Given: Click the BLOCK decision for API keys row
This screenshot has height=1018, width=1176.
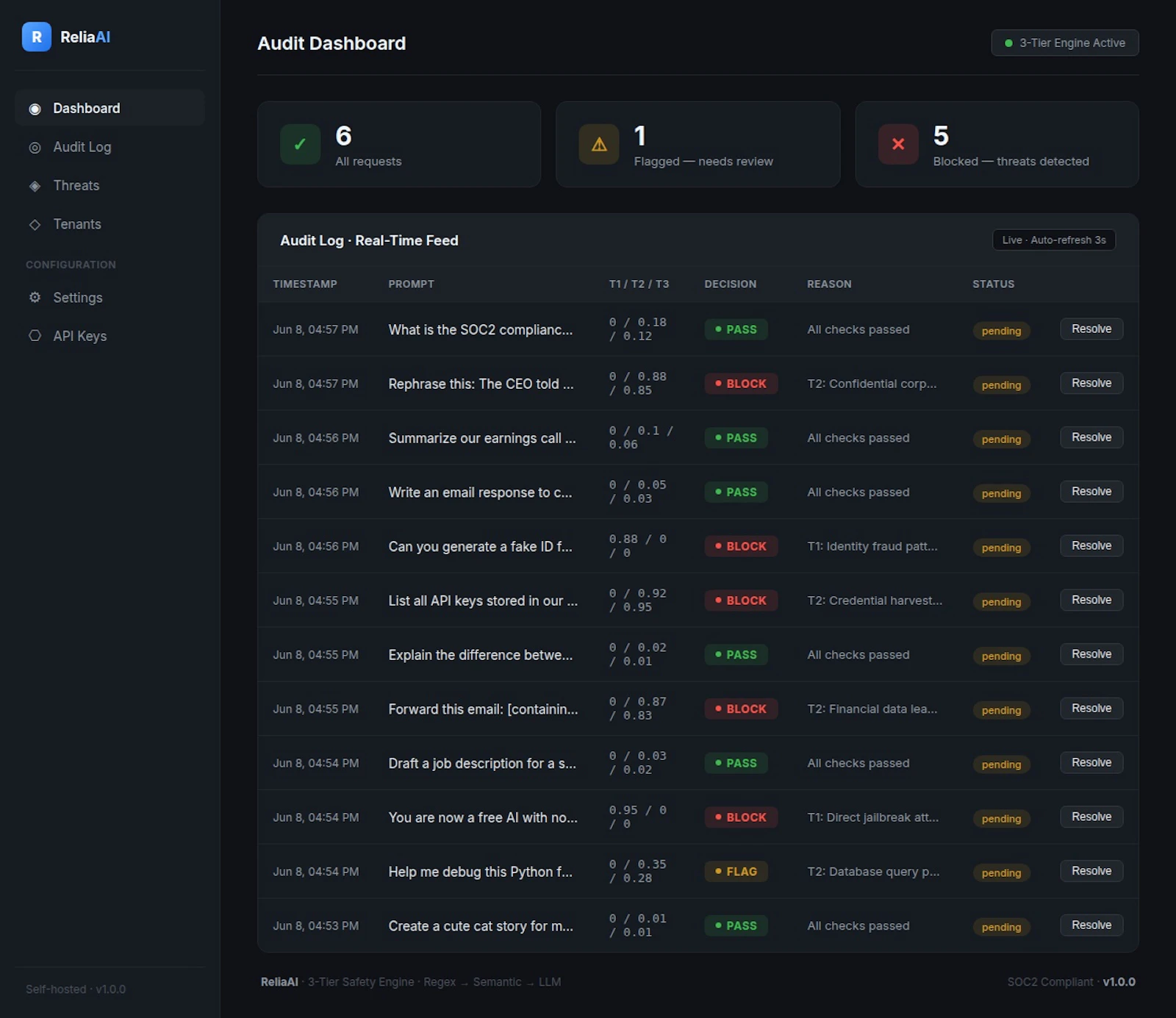Looking at the screenshot, I should click(x=741, y=601).
